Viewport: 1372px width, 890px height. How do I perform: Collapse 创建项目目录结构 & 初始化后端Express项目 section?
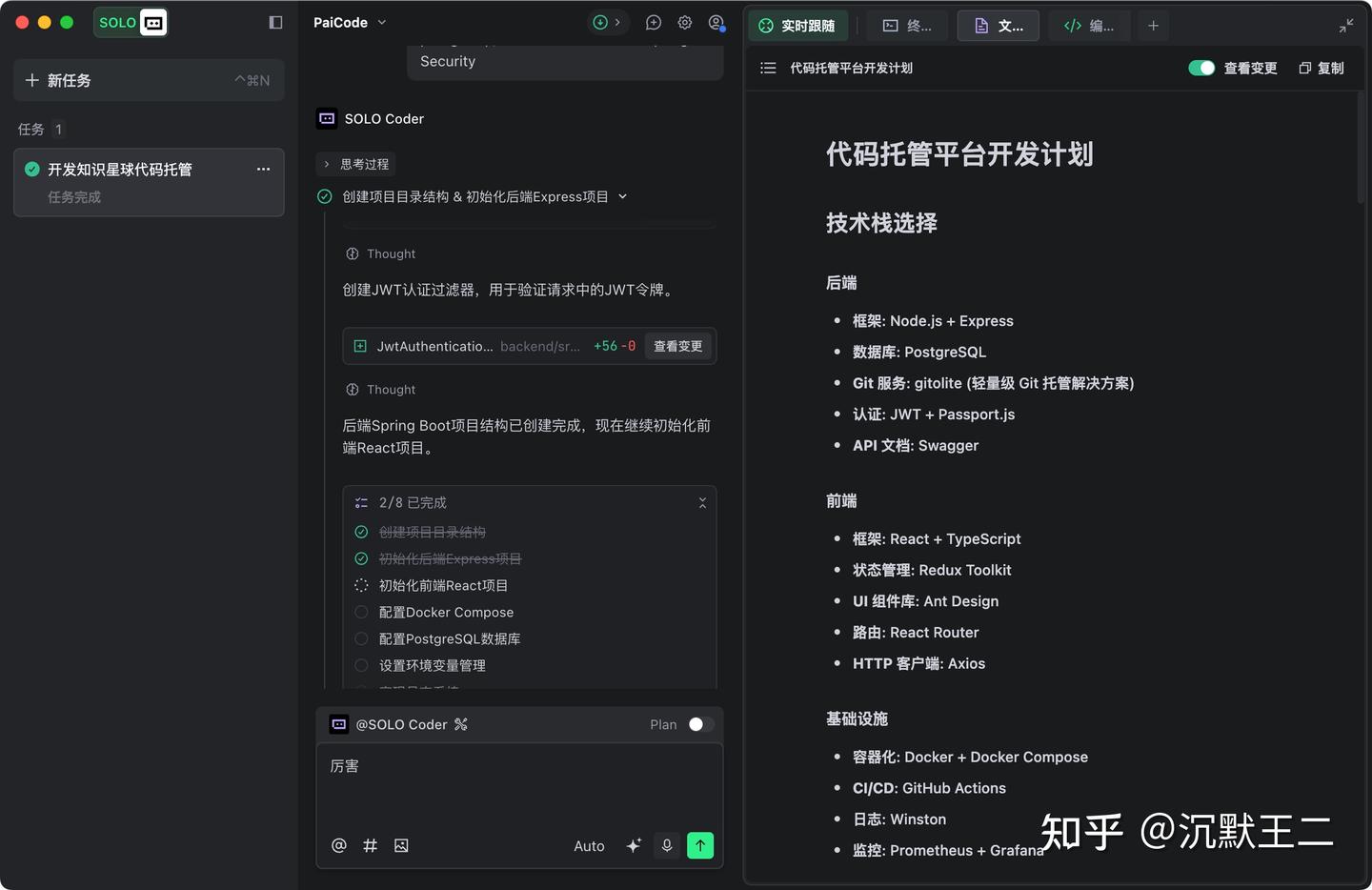pyautogui.click(x=622, y=196)
